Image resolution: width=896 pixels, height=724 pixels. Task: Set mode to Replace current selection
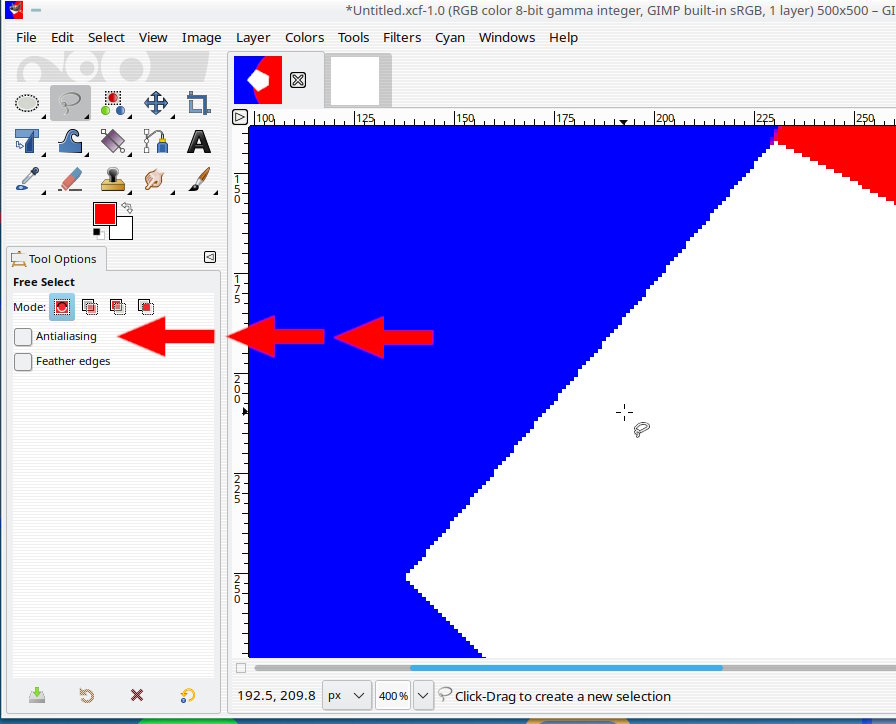pyautogui.click(x=62, y=307)
